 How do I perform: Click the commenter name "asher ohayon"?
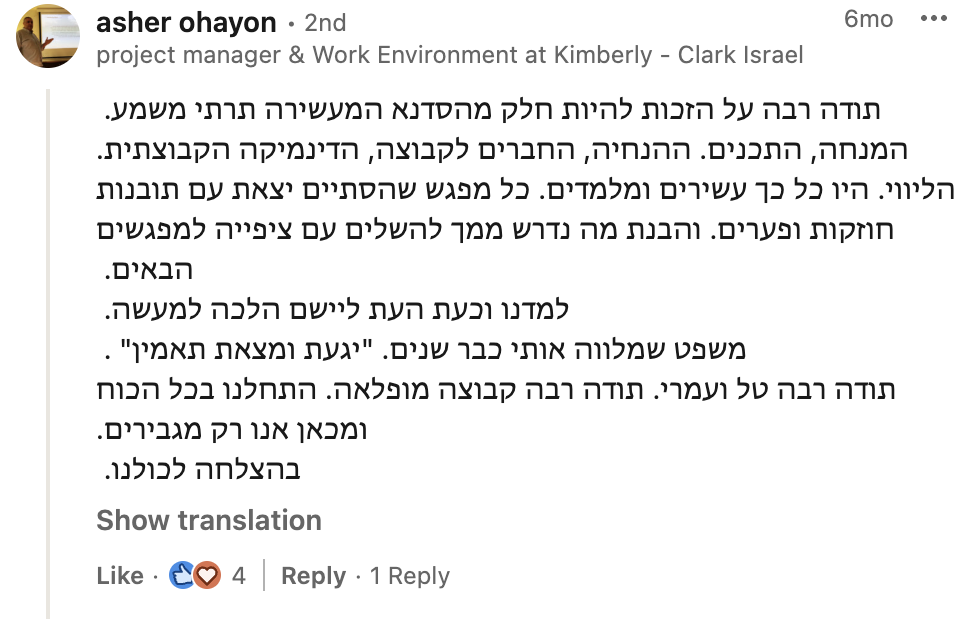[184, 22]
